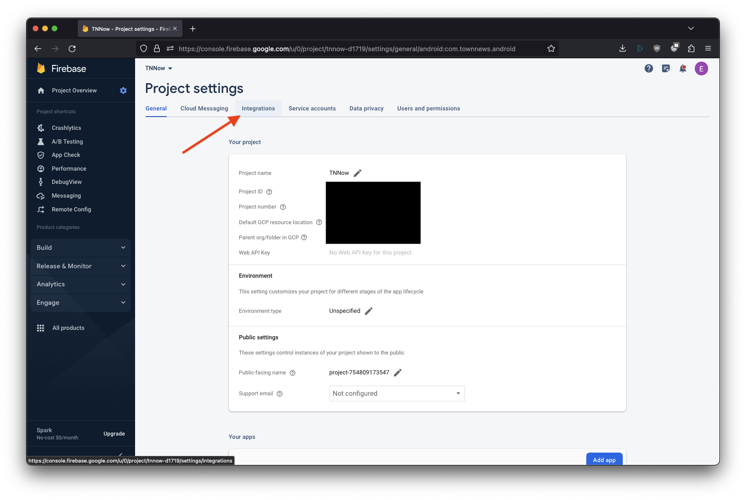Expand the Engage category
This screenshot has width=746, height=500.
tap(81, 303)
